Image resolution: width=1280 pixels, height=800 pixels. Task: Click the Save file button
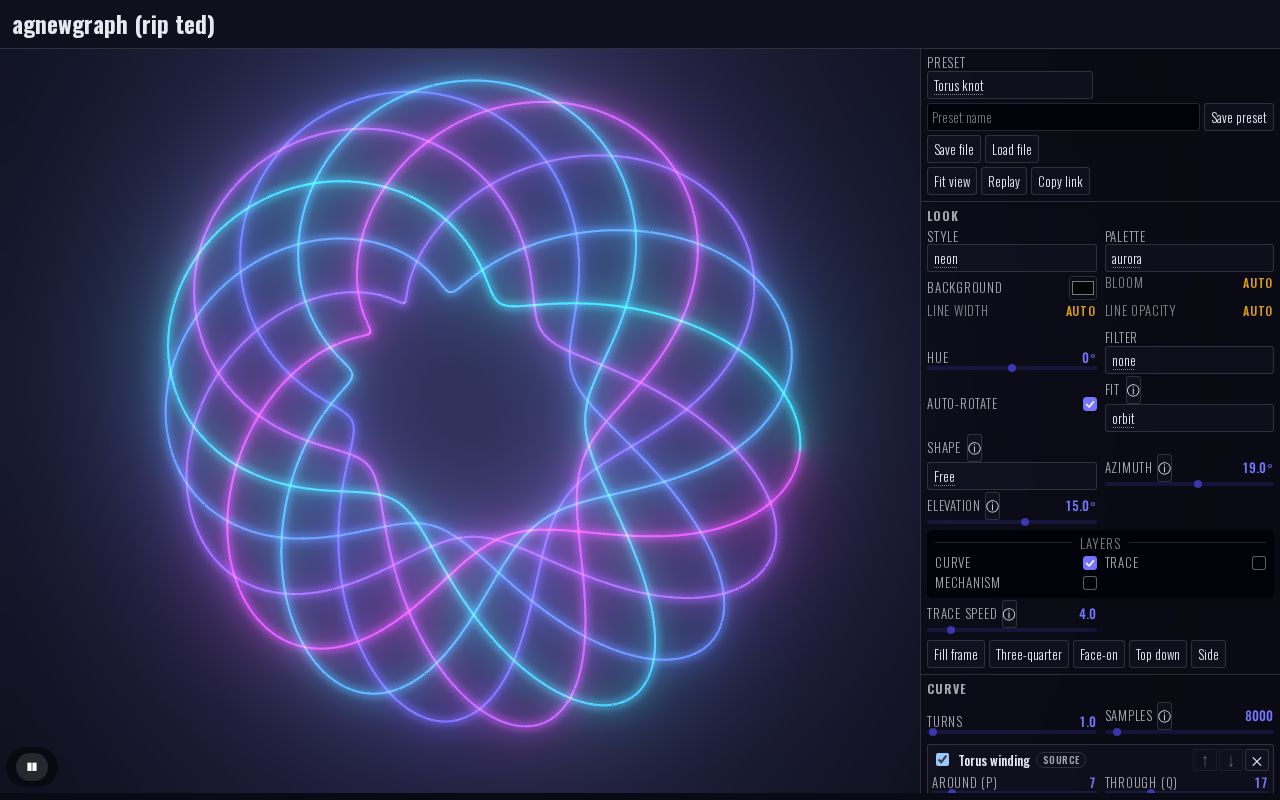tap(954, 149)
